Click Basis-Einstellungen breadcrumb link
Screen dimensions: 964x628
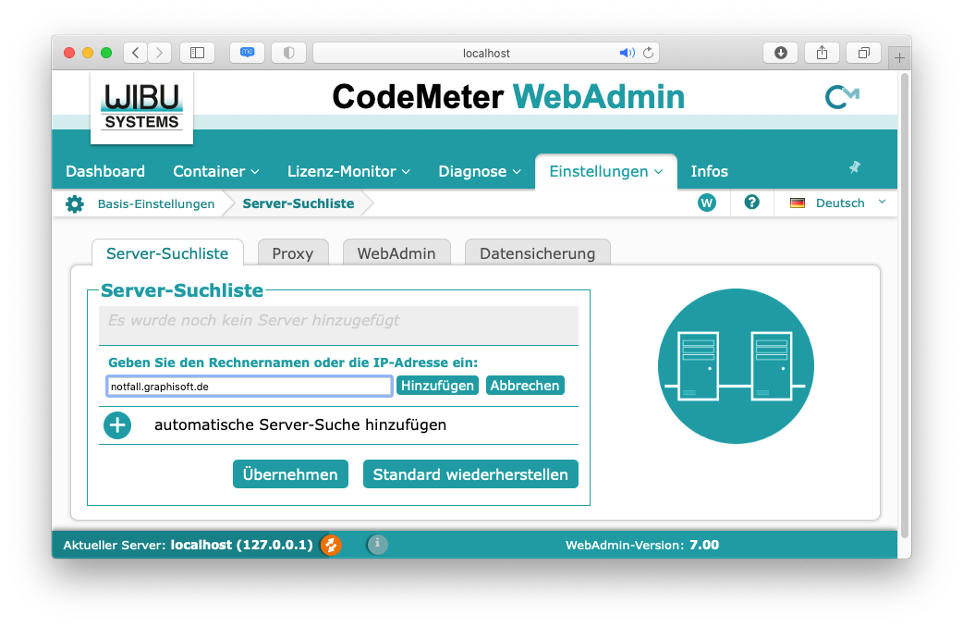[156, 204]
